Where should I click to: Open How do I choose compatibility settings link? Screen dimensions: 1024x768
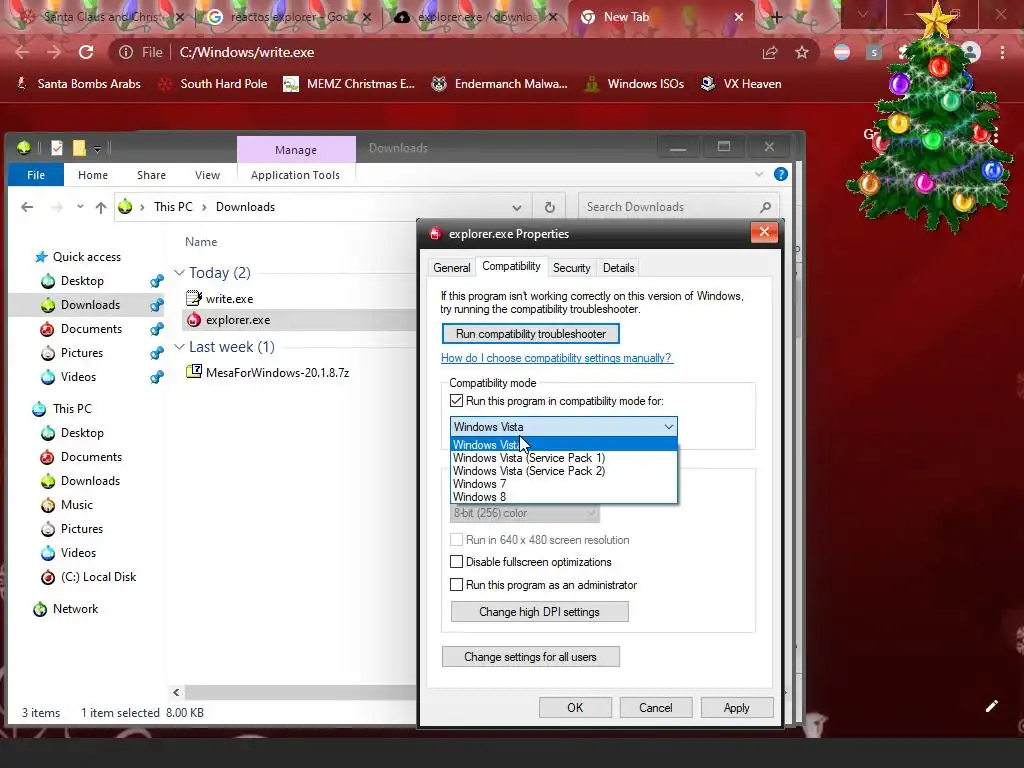(x=556, y=358)
